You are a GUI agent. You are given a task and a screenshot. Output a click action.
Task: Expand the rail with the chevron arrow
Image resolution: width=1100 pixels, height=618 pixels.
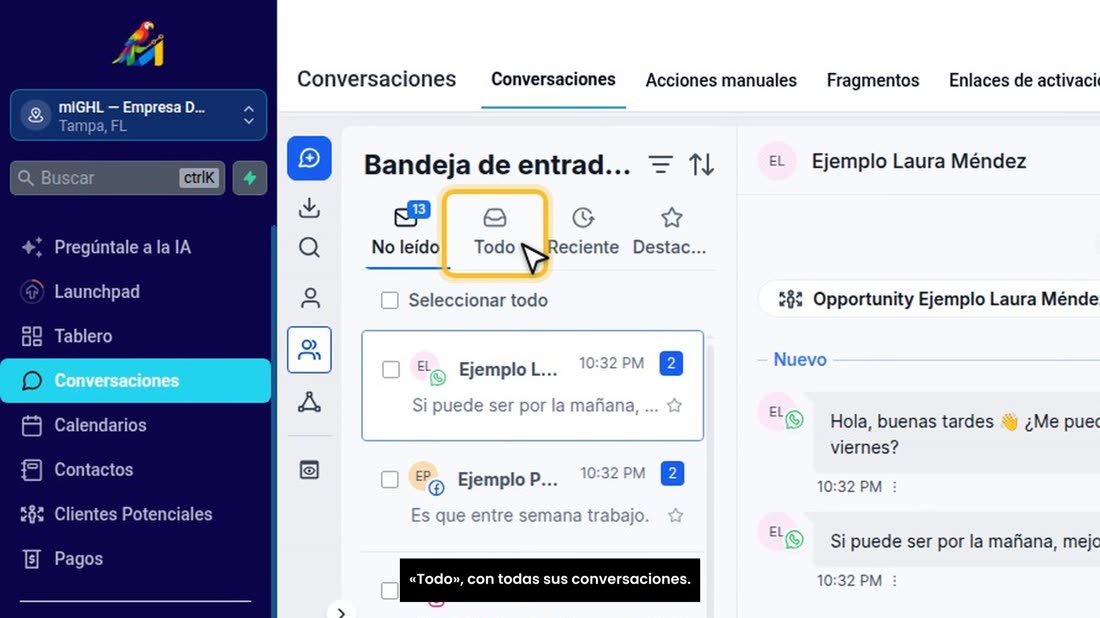click(341, 612)
